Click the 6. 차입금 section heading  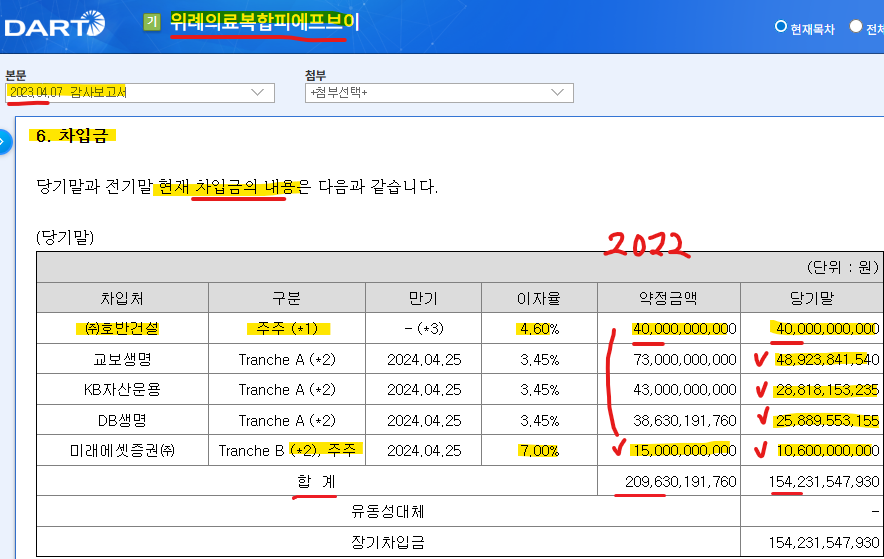[x=72, y=137]
